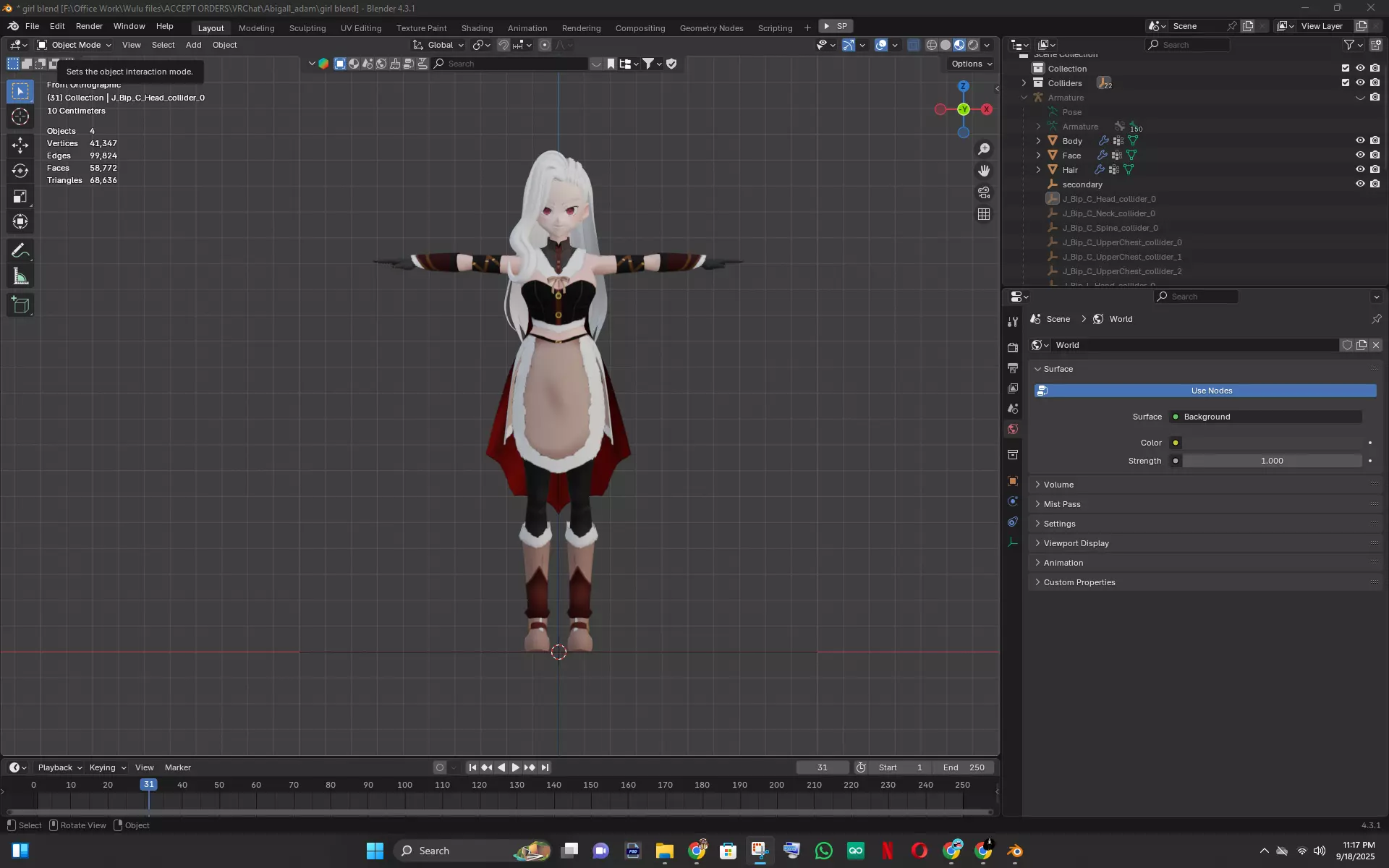Hide the Hair object in viewport
Screen dimensions: 1389x868
(1360, 170)
